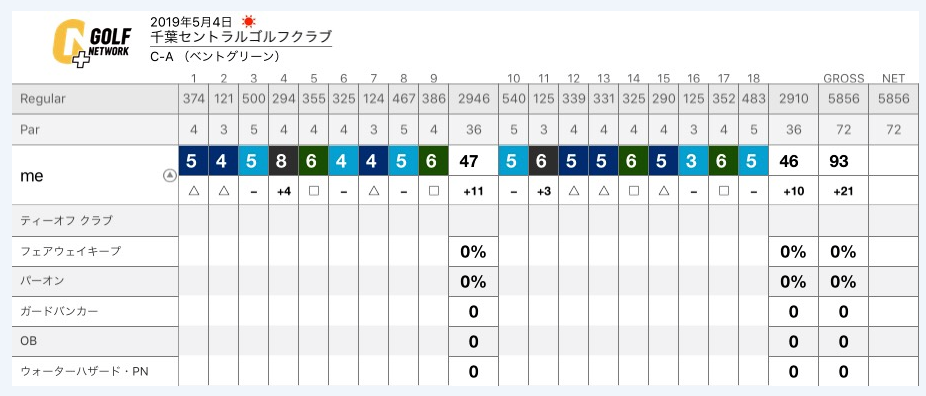The image size is (926, 396).
Task: Select the OB row label
Action: click(29, 342)
